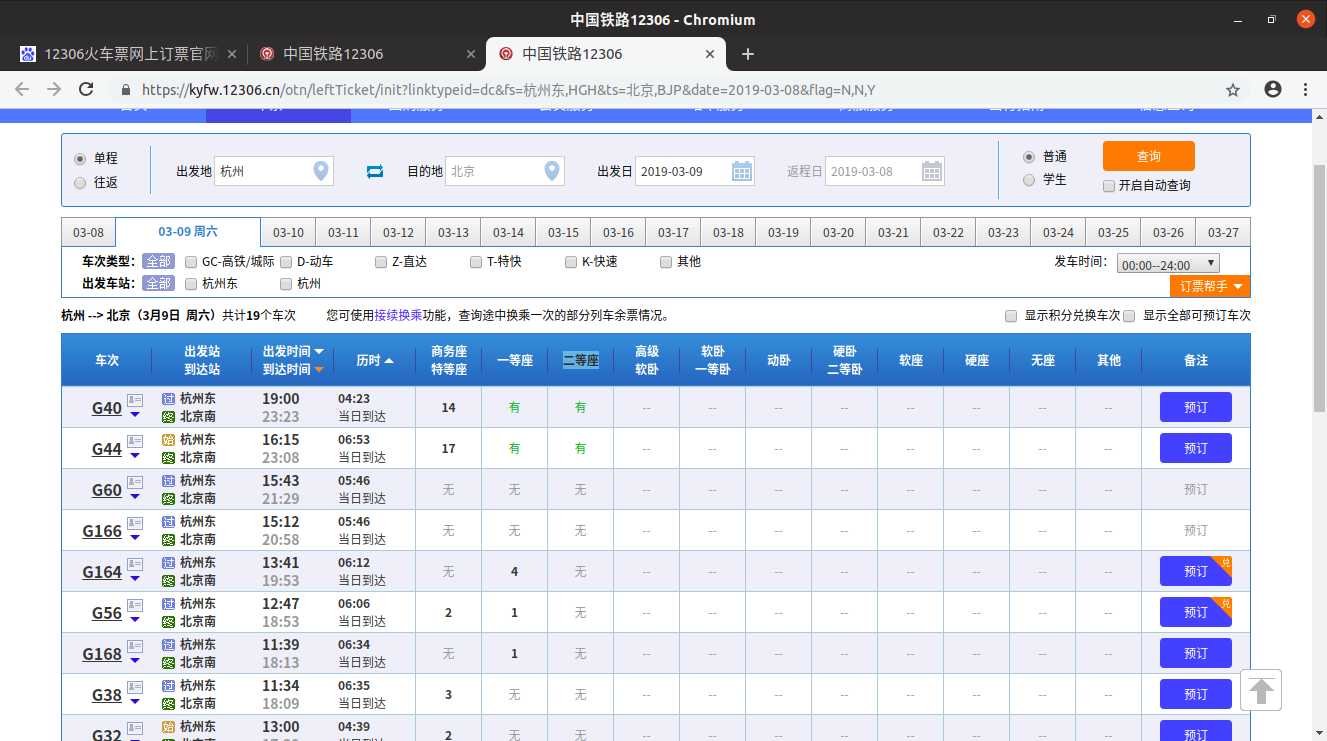The height and width of the screenshot is (741, 1327).
Task: Click location pin in 出发地 field
Action: [x=321, y=171]
